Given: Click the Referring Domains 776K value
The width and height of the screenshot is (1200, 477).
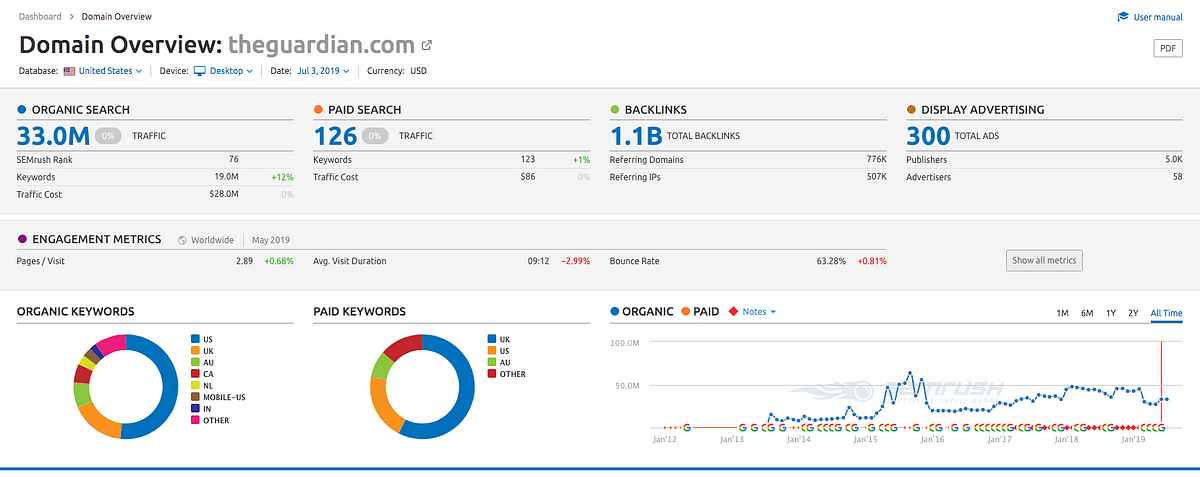Looking at the screenshot, I should (877, 159).
